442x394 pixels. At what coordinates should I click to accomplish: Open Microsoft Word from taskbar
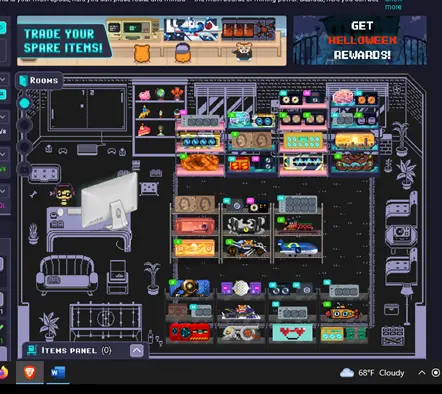pyautogui.click(x=58, y=372)
